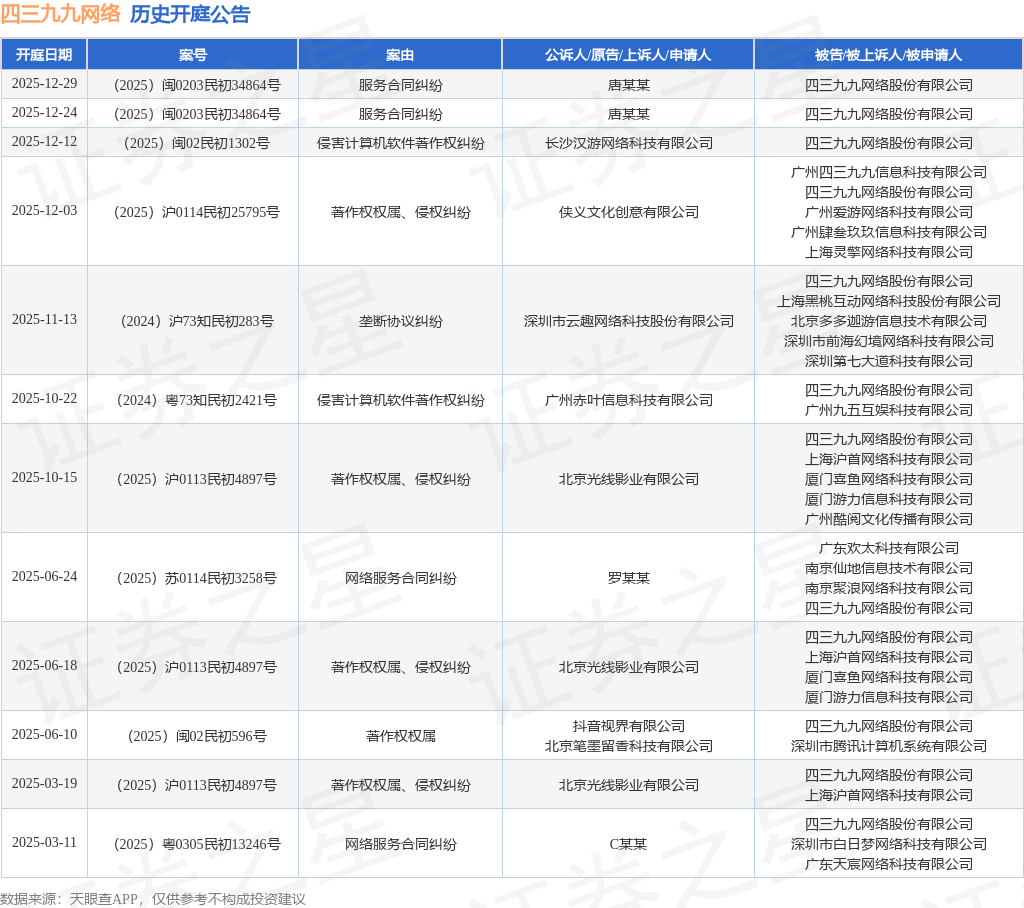
Task: Click date cell 2025-12-12
Action: (44, 142)
